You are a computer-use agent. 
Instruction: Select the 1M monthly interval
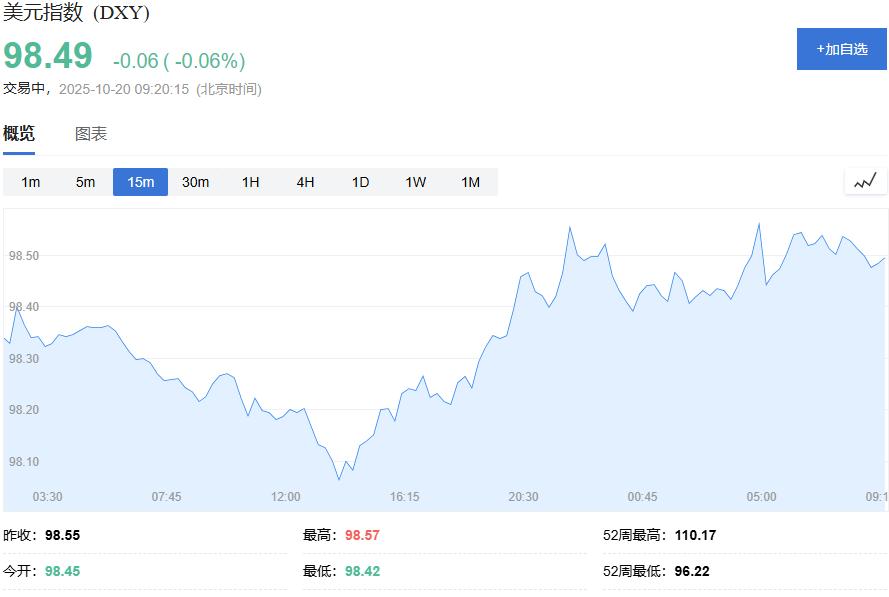click(469, 182)
